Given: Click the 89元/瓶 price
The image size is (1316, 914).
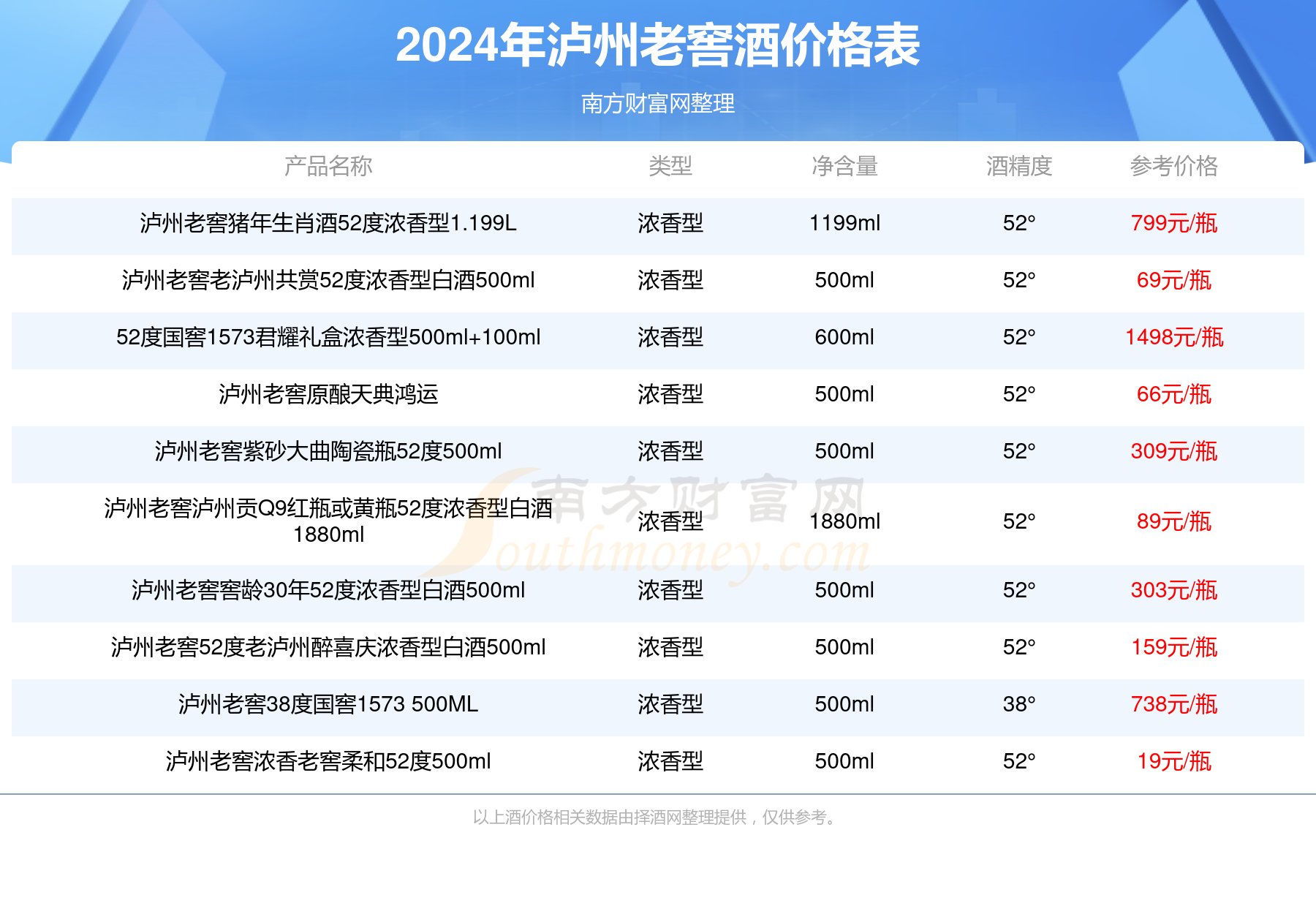Looking at the screenshot, I should point(1174,521).
